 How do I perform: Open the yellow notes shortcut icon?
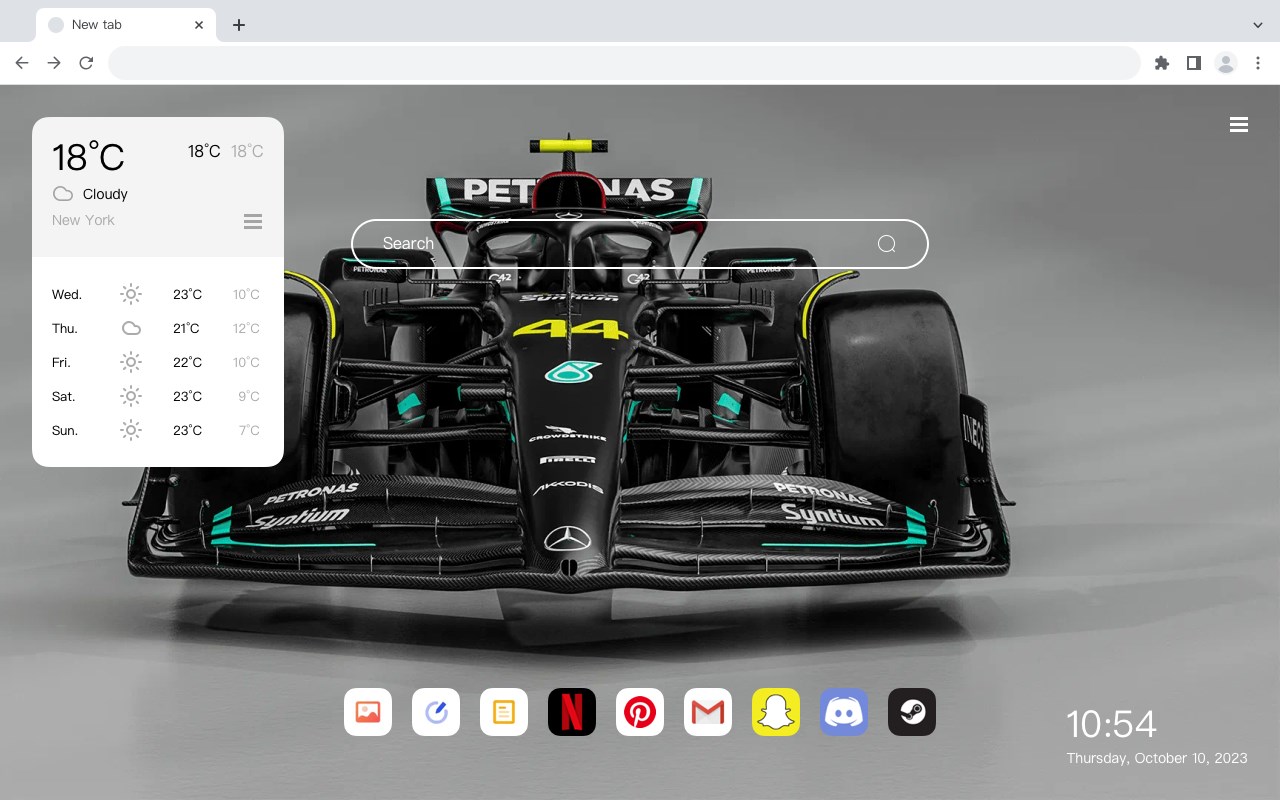[504, 712]
